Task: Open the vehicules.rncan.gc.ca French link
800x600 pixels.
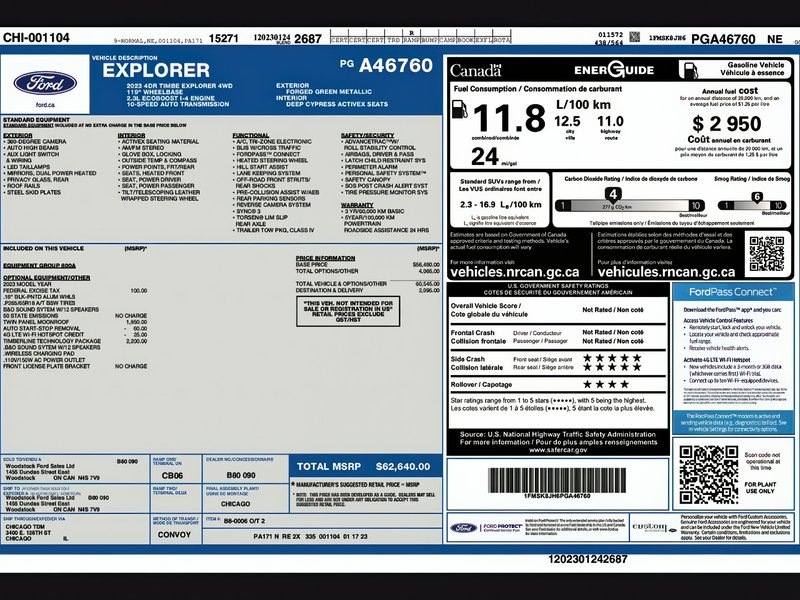Action: tap(666, 272)
